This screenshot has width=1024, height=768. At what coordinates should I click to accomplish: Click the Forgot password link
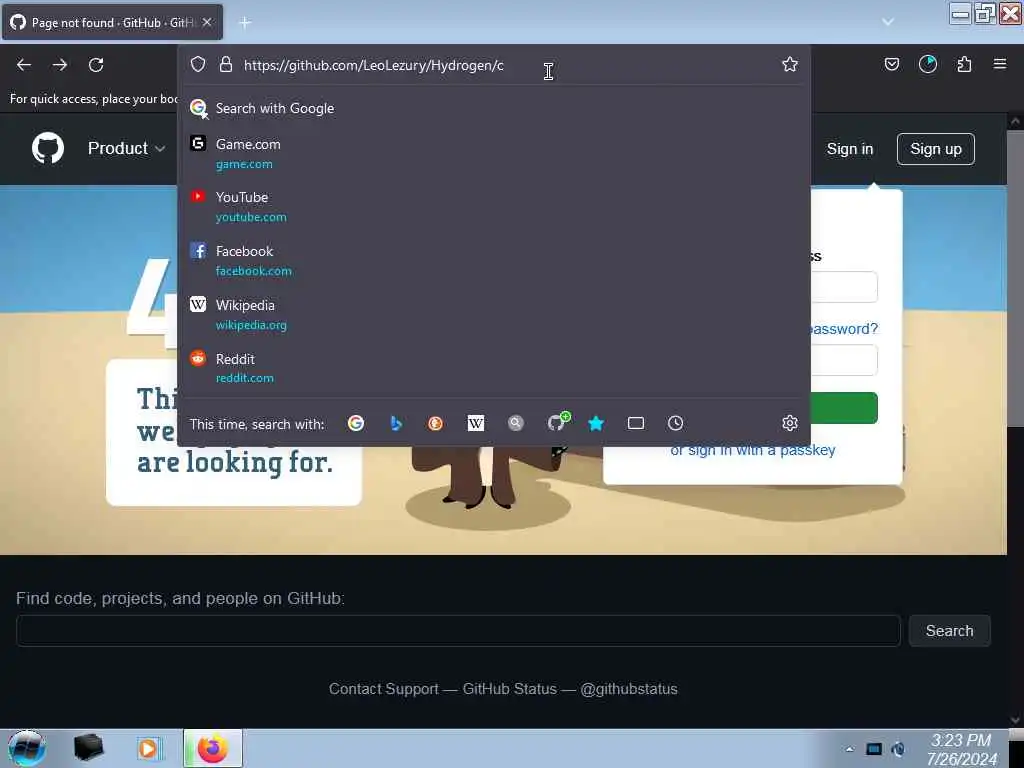pos(844,328)
